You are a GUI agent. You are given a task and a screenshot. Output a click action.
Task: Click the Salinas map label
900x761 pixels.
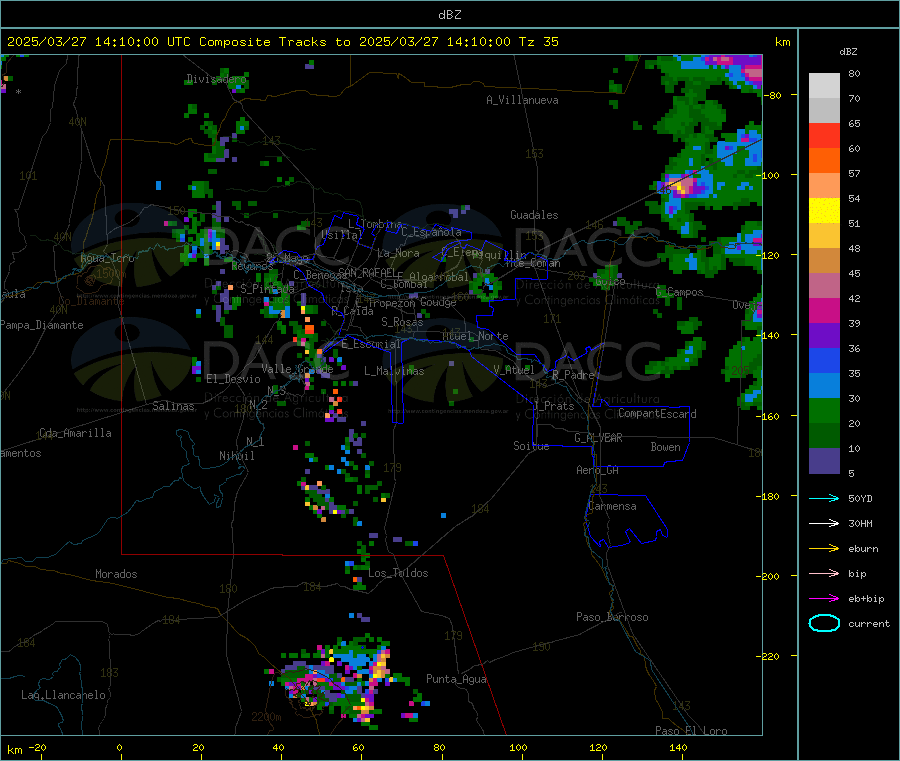[x=173, y=406]
